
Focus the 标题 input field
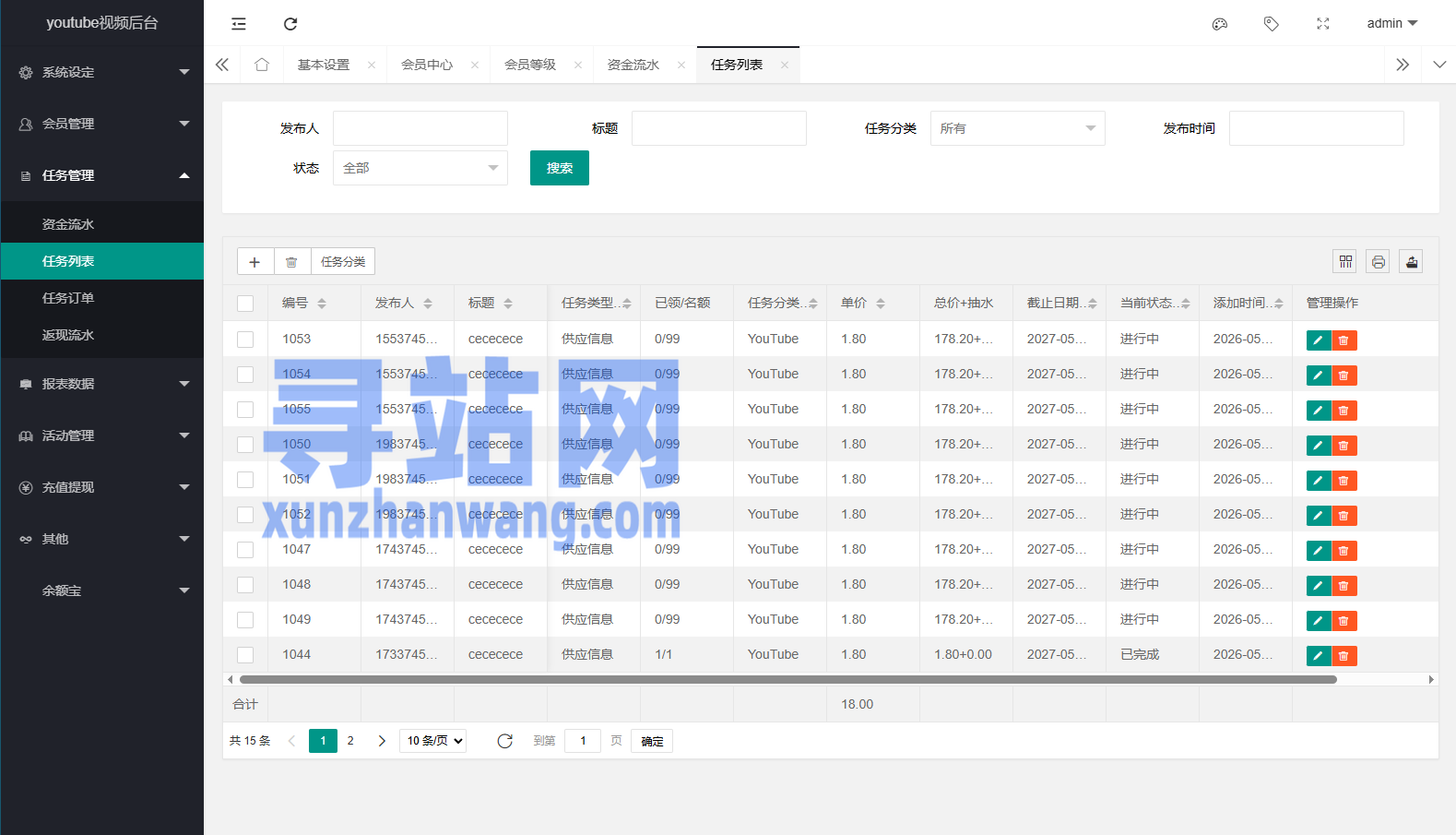click(x=719, y=128)
